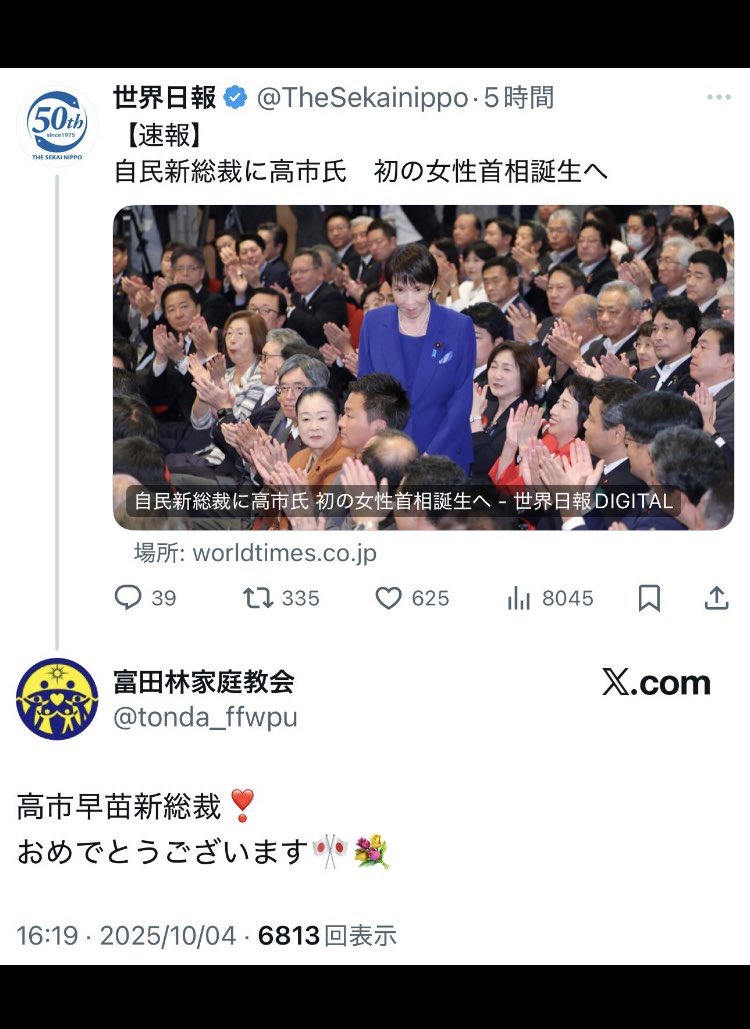
Task: View analytics via the bar chart icon
Action: [x=518, y=598]
